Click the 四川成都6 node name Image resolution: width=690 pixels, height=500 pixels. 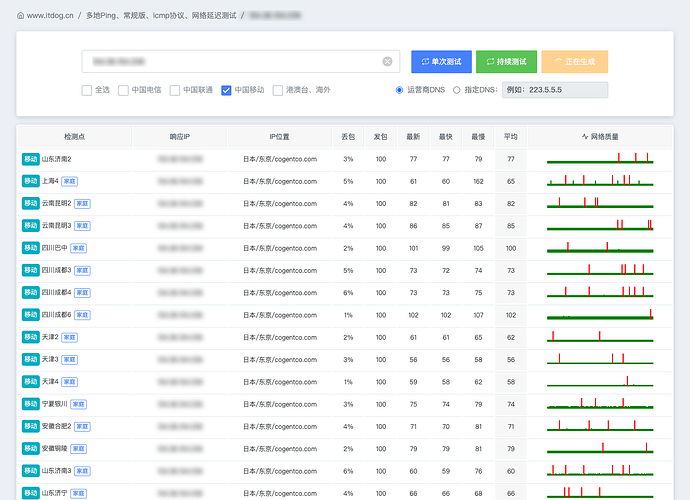tap(56, 315)
